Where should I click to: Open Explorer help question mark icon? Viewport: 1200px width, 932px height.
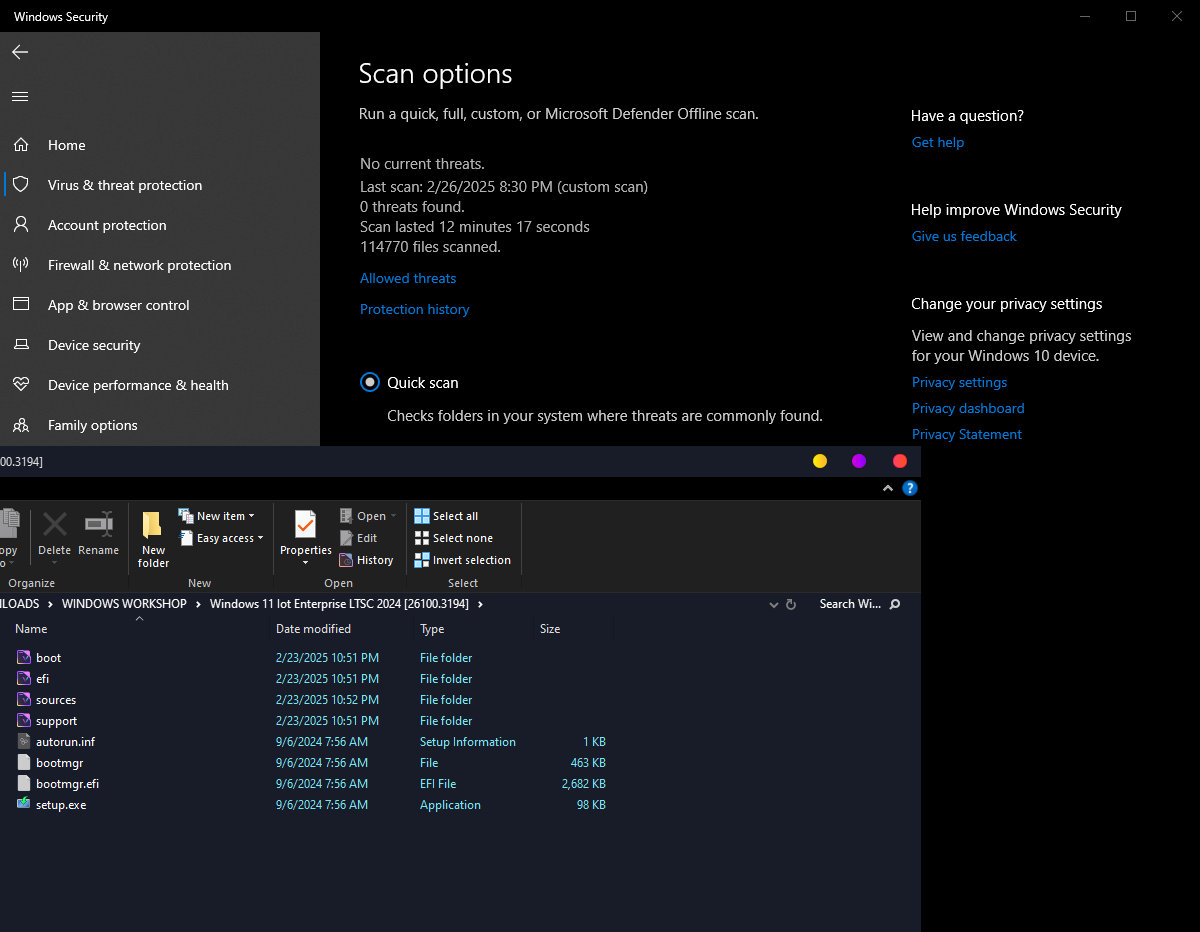(x=910, y=489)
